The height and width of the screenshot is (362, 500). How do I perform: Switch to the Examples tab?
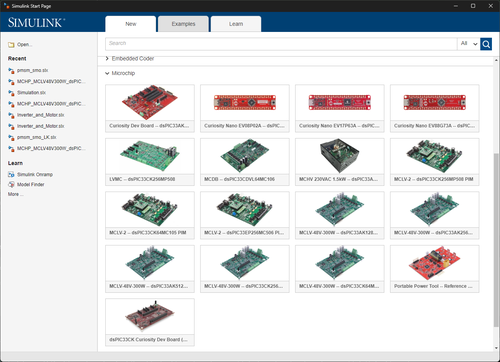[183, 24]
